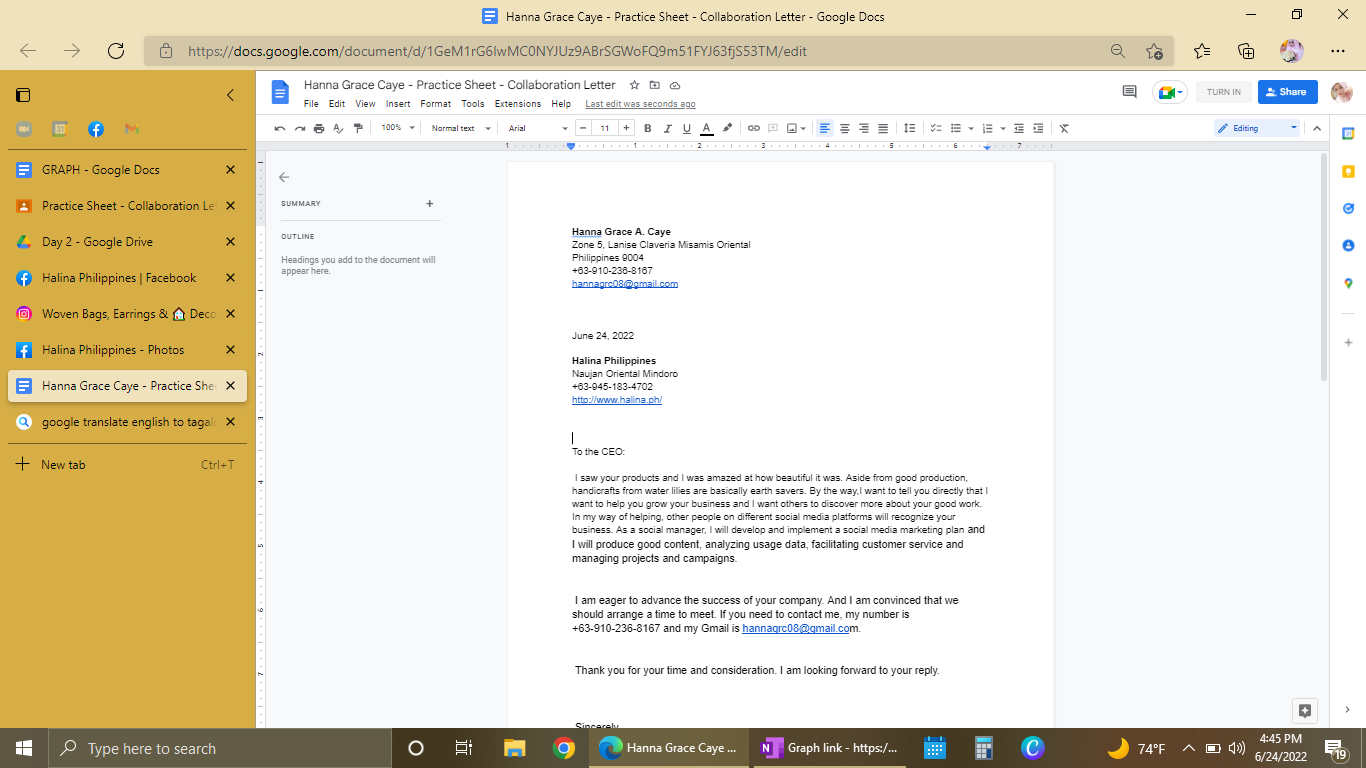
Task: Open the Format menu
Action: [x=435, y=104]
